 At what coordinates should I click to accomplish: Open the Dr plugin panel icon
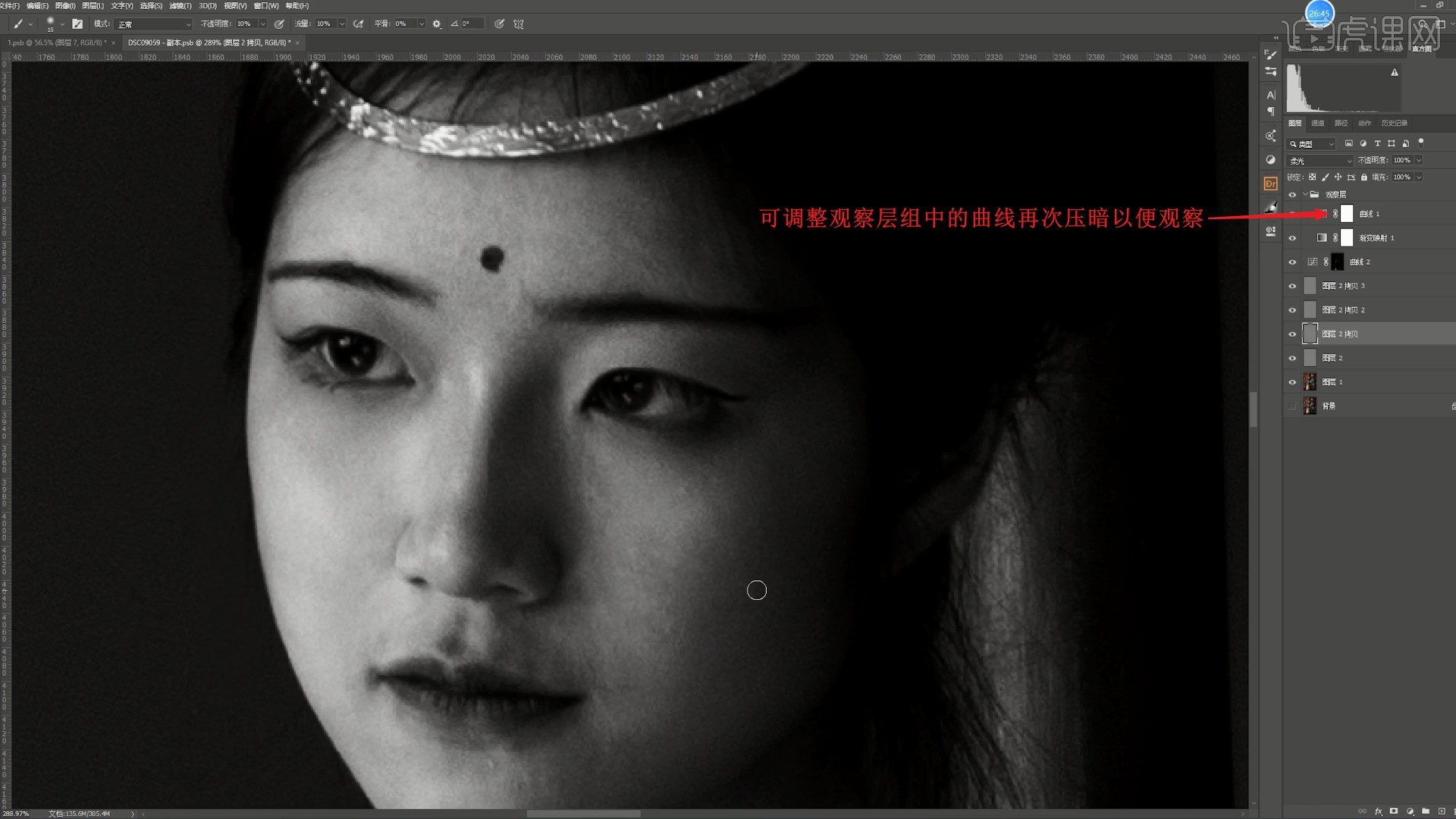(x=1271, y=184)
